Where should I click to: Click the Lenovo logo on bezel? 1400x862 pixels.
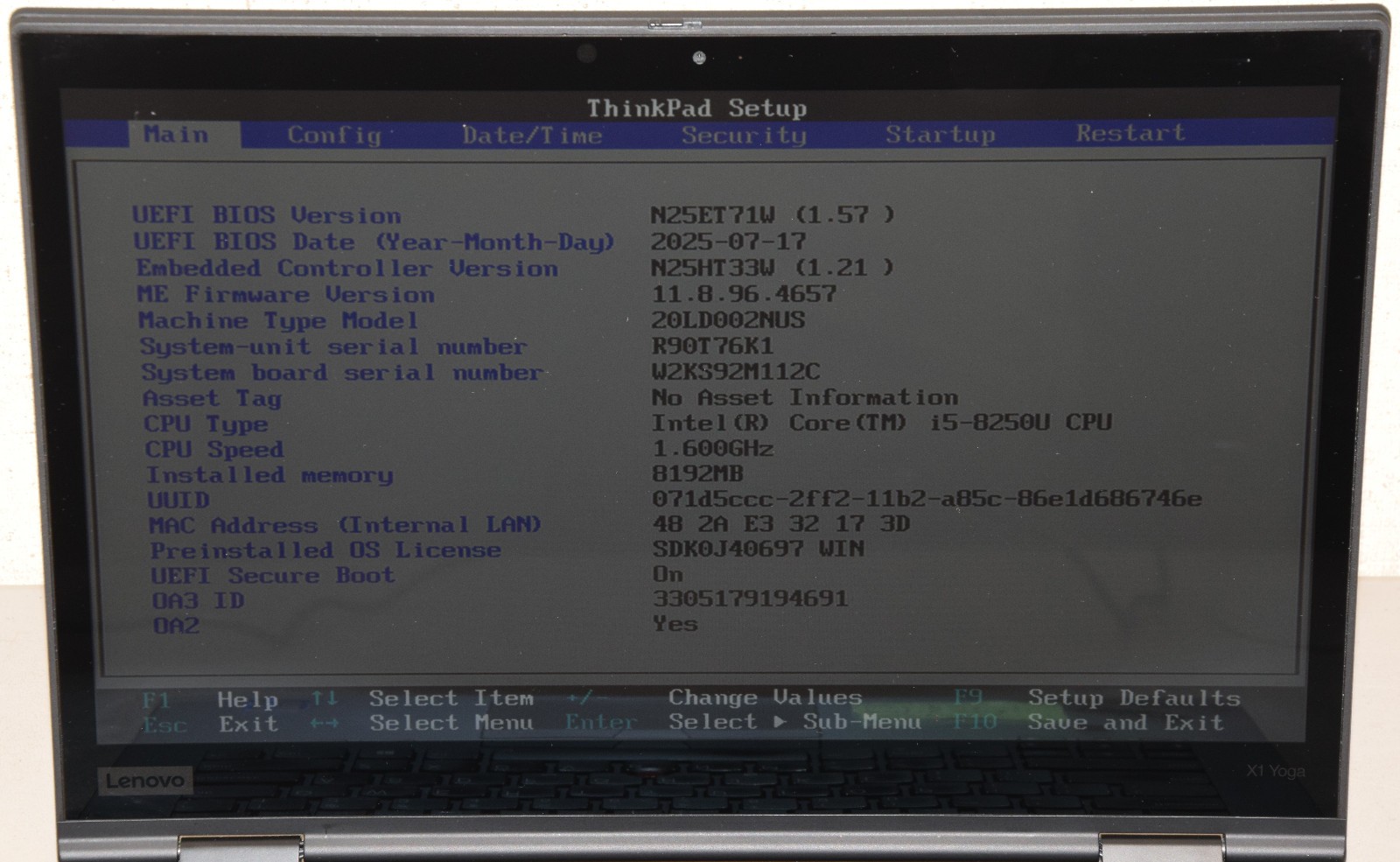click(144, 781)
